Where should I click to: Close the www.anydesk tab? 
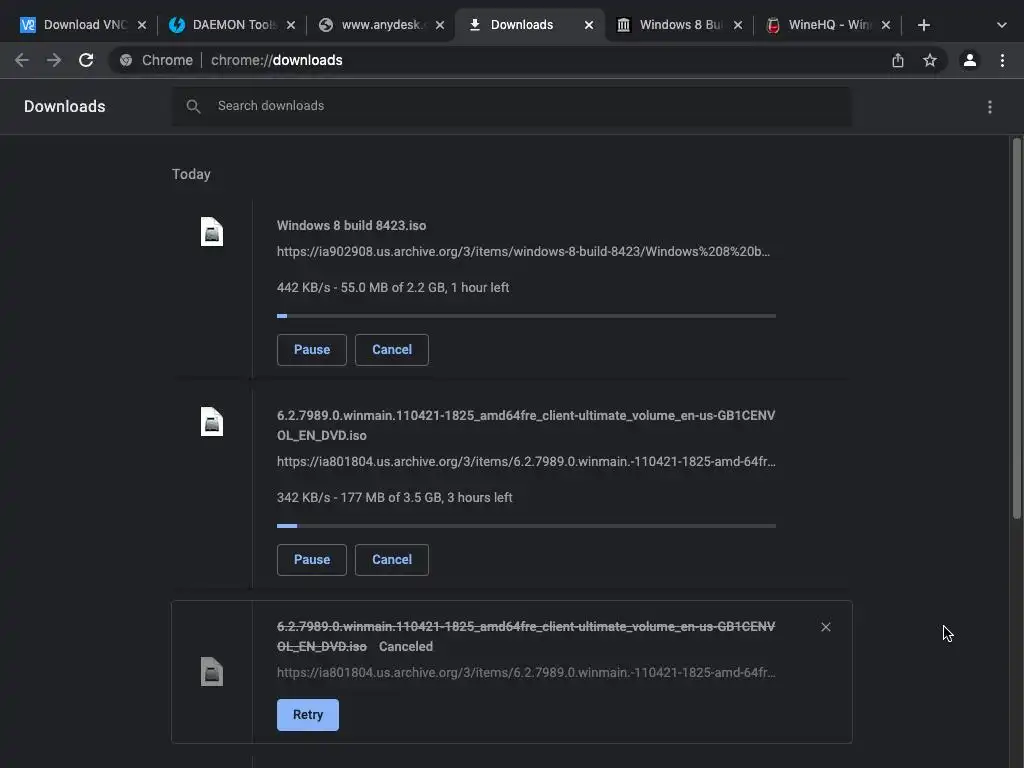[x=440, y=25]
